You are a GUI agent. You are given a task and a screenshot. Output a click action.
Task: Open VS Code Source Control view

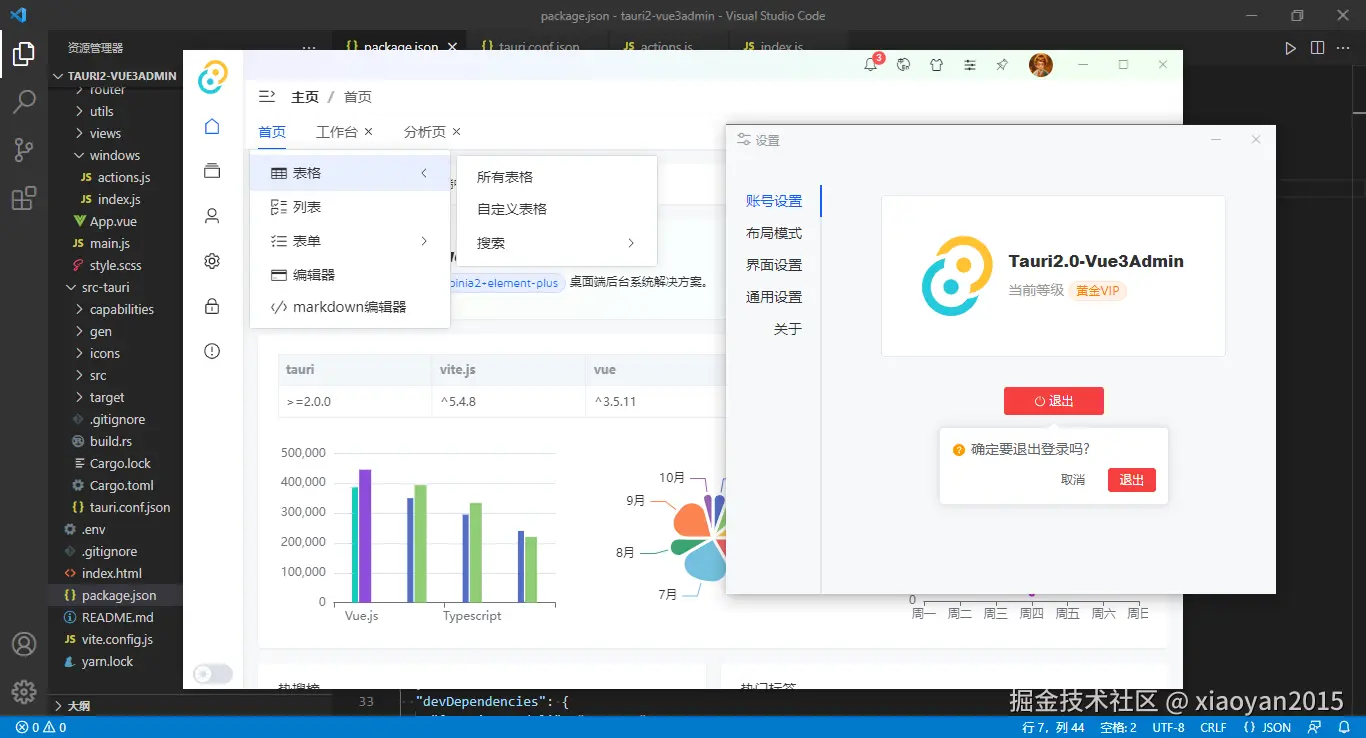pos(24,150)
